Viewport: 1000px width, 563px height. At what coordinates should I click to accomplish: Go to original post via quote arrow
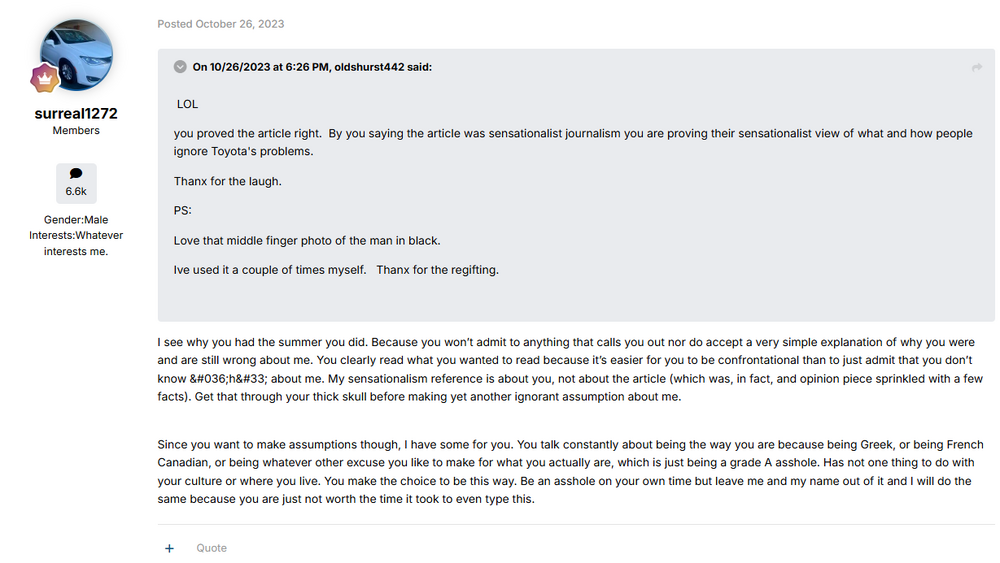(976, 67)
